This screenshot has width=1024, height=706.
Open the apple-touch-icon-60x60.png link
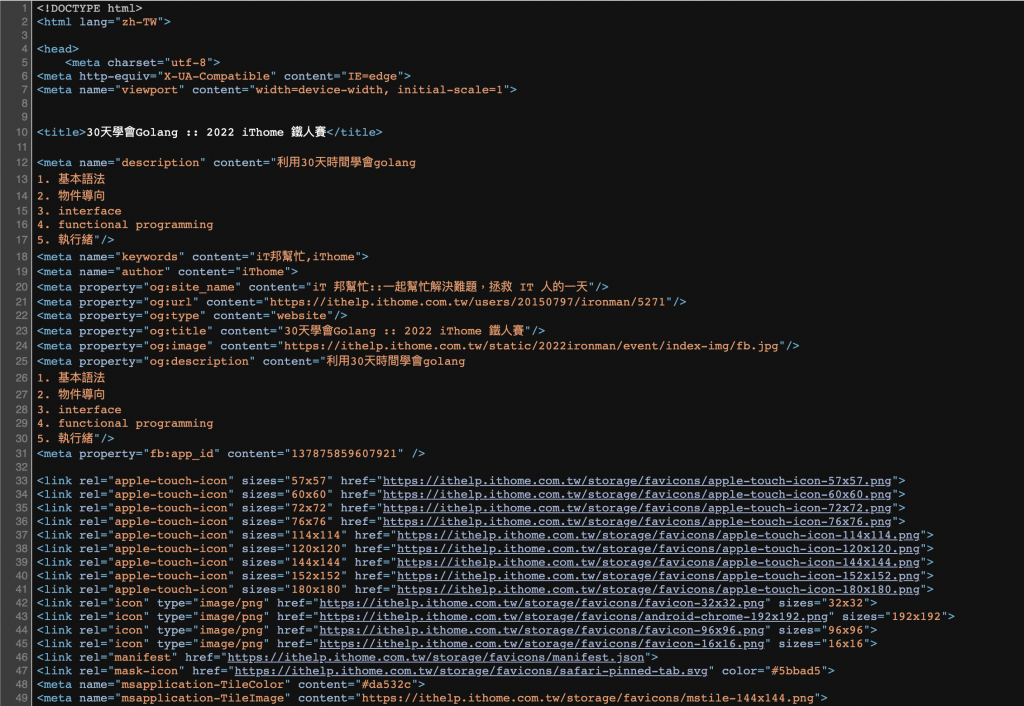coord(637,494)
